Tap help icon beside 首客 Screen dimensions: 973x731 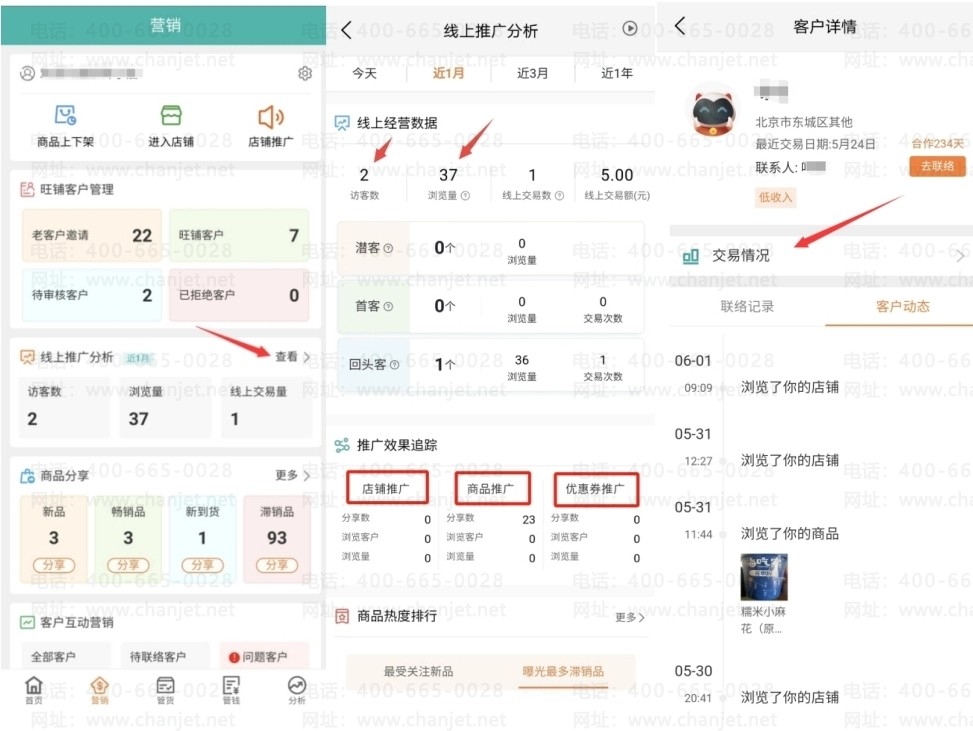(x=388, y=307)
